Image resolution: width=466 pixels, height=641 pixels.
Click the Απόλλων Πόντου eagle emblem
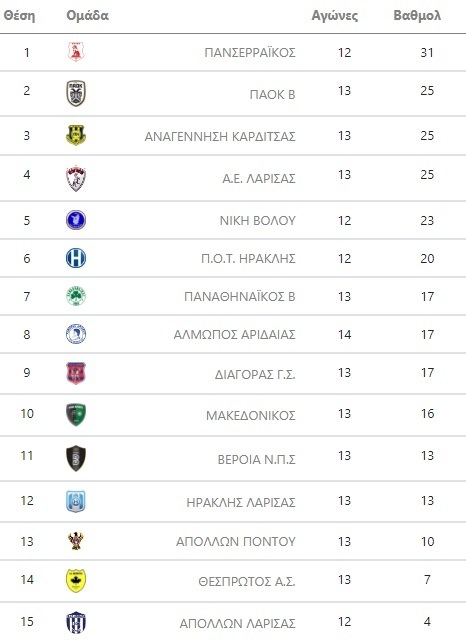click(76, 541)
